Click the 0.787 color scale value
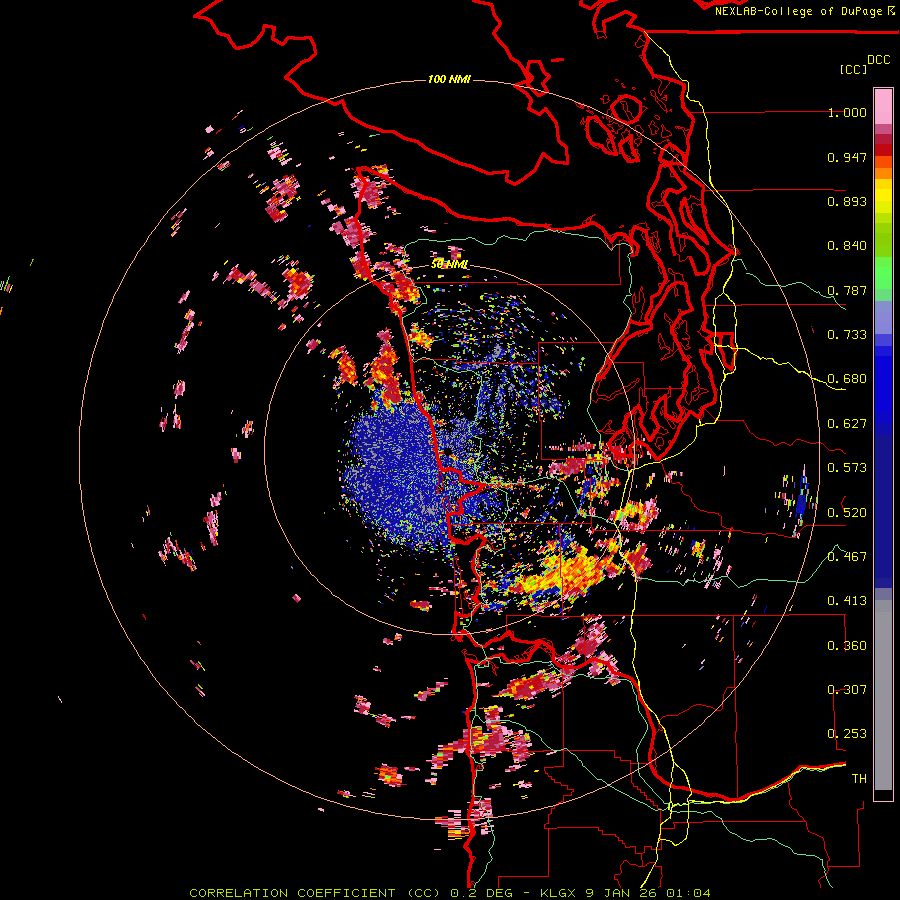 (x=847, y=290)
